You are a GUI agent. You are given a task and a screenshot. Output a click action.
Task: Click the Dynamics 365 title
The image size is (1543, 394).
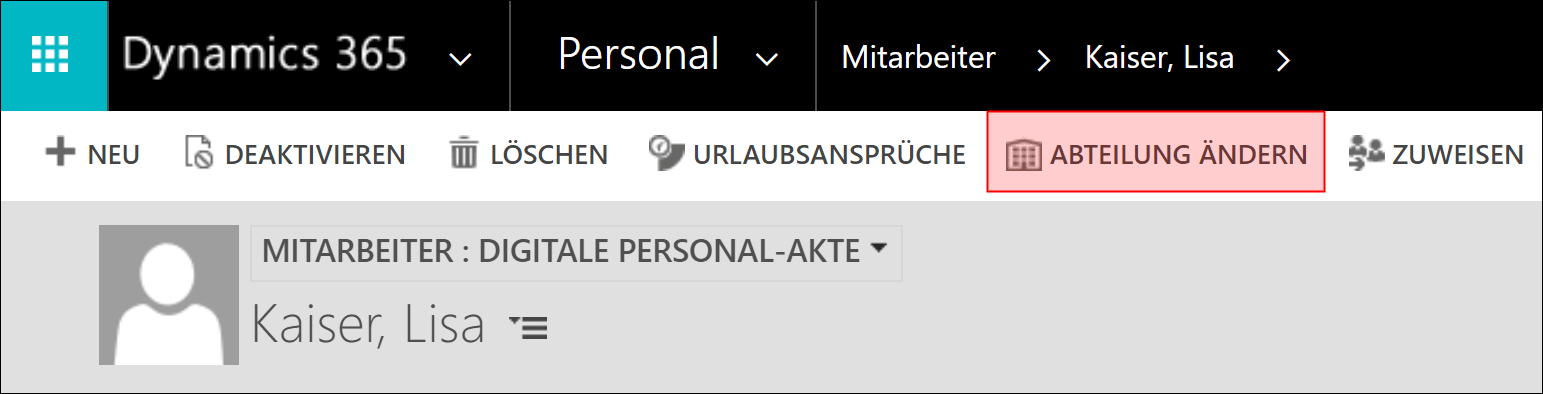pyautogui.click(x=265, y=54)
